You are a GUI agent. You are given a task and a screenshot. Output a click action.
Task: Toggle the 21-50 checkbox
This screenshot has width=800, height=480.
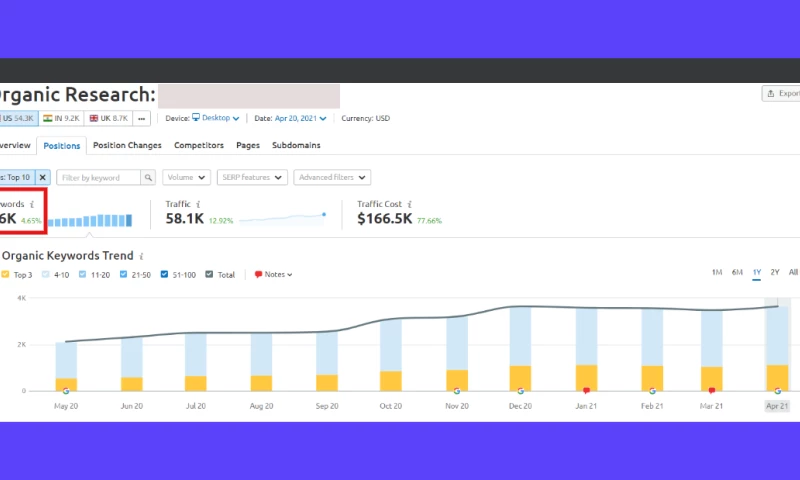tap(123, 274)
